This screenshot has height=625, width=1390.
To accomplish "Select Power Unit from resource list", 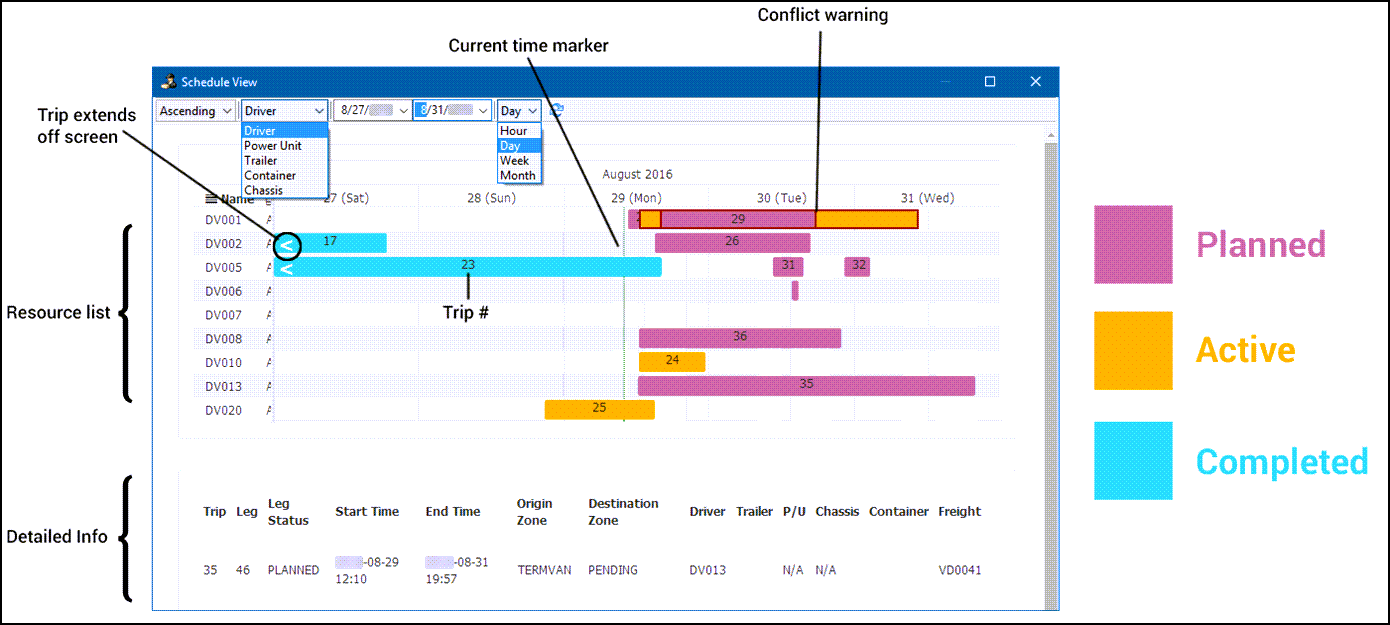I will tap(273, 146).
